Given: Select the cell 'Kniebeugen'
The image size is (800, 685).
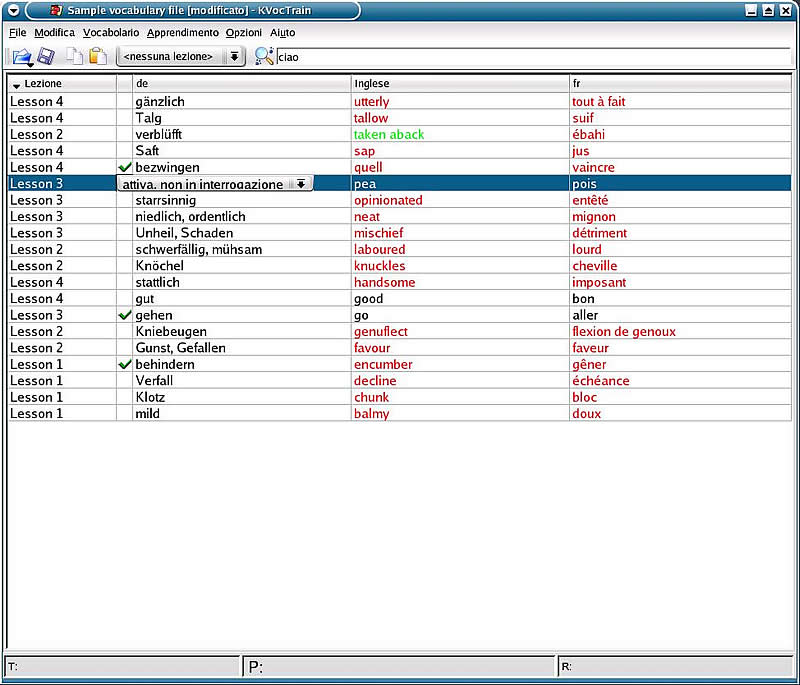Looking at the screenshot, I should 242,332.
